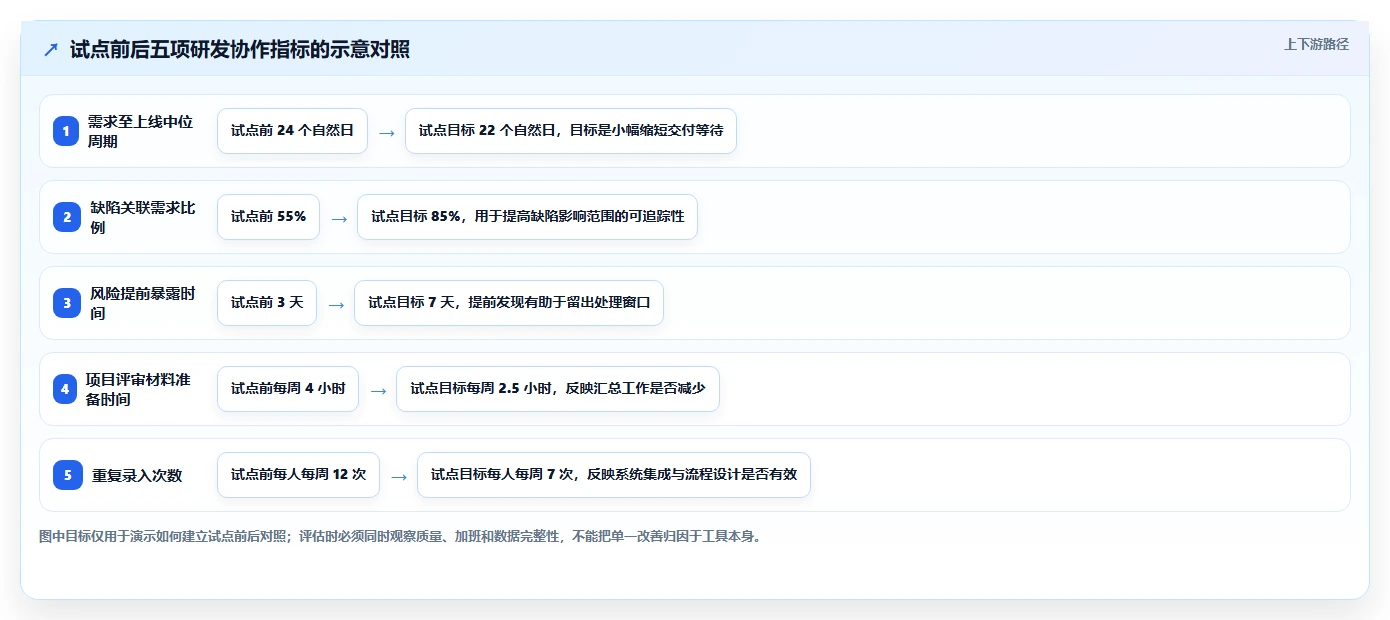Click number badge 1 for 需求至上线中位周期

[x=66, y=131]
